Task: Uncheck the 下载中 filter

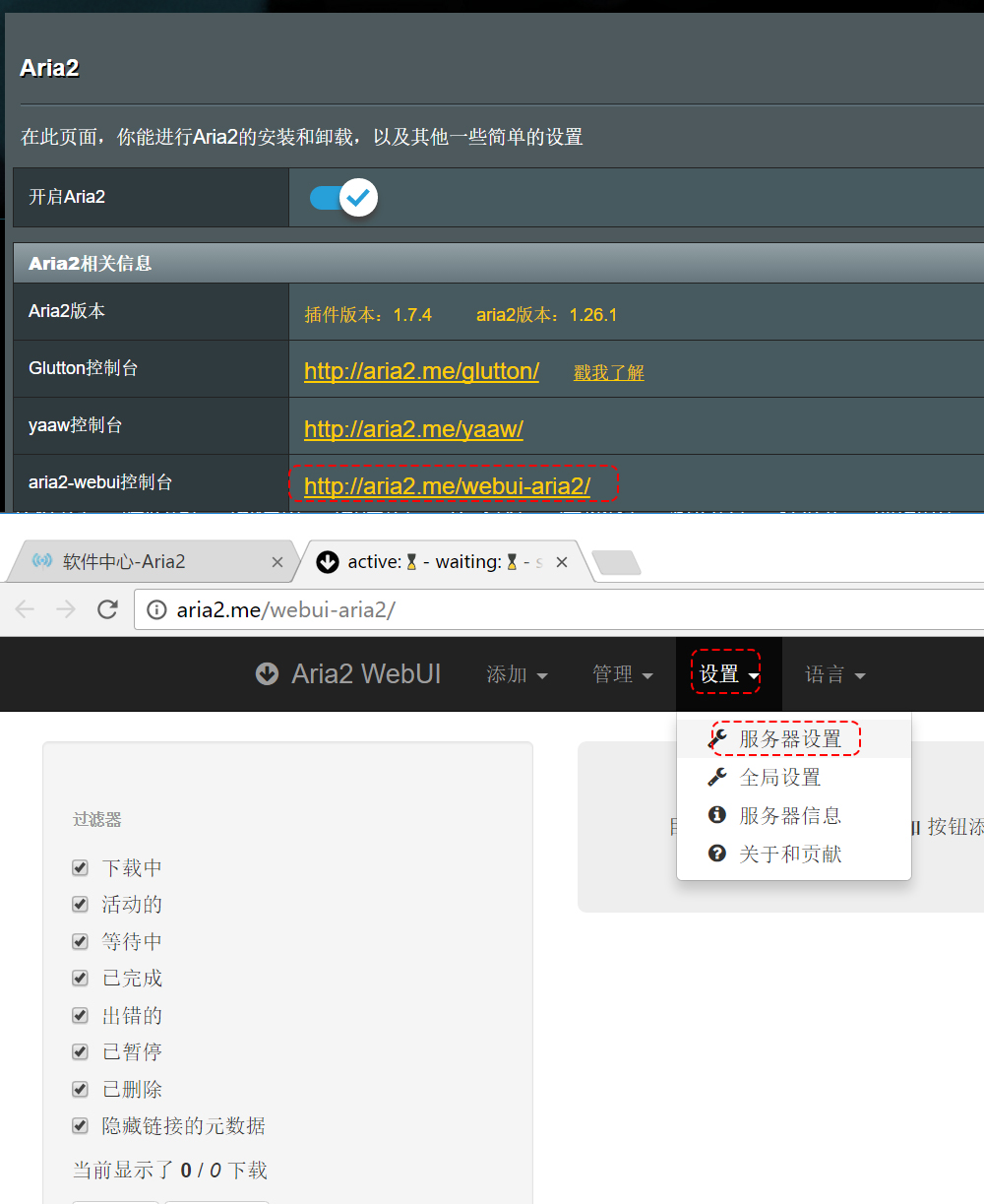Action: point(79,867)
